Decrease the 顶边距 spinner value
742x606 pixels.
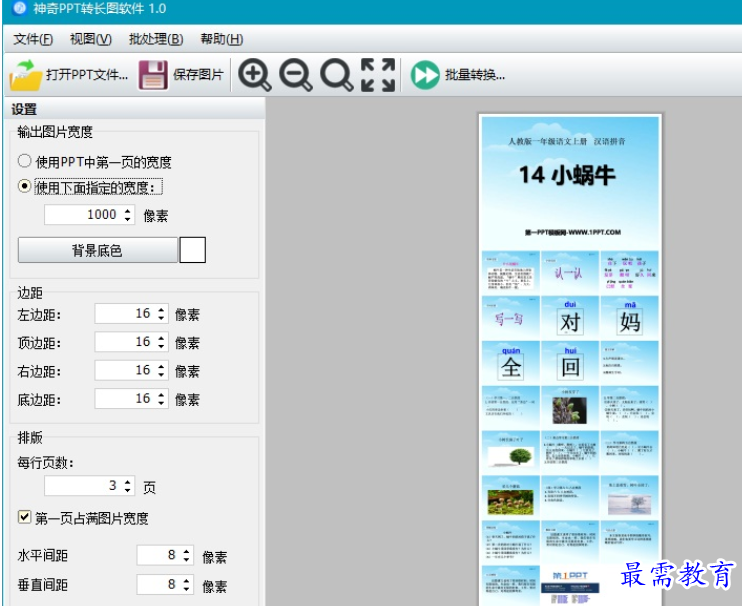(x=161, y=346)
